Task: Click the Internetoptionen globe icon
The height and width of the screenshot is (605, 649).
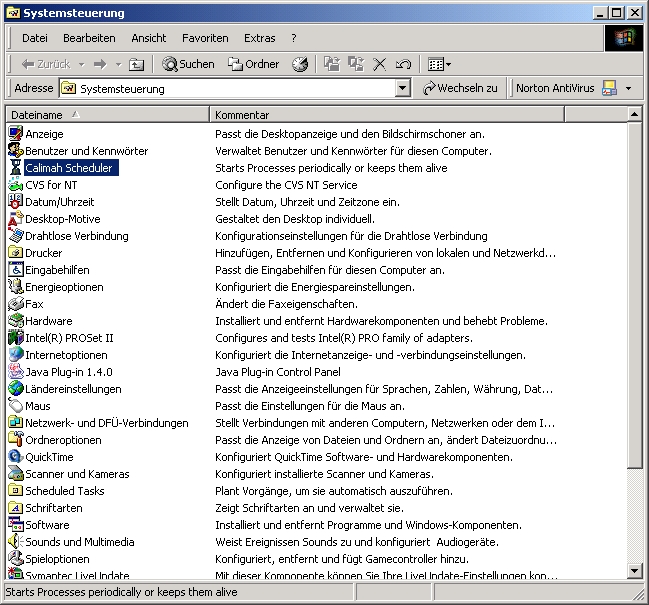Action: tap(16, 354)
